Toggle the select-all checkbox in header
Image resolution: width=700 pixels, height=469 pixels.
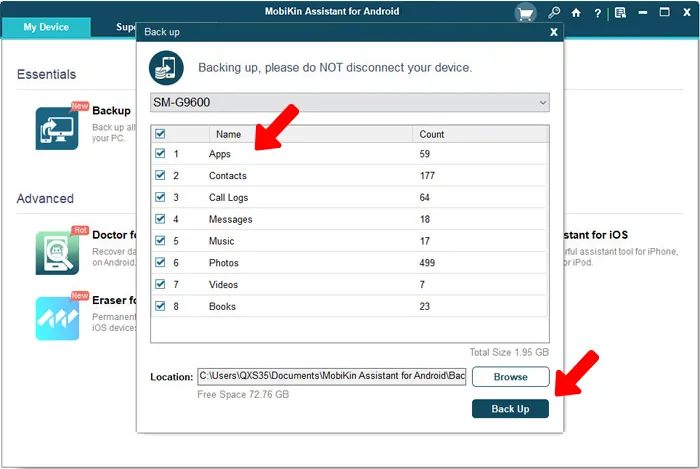160,134
